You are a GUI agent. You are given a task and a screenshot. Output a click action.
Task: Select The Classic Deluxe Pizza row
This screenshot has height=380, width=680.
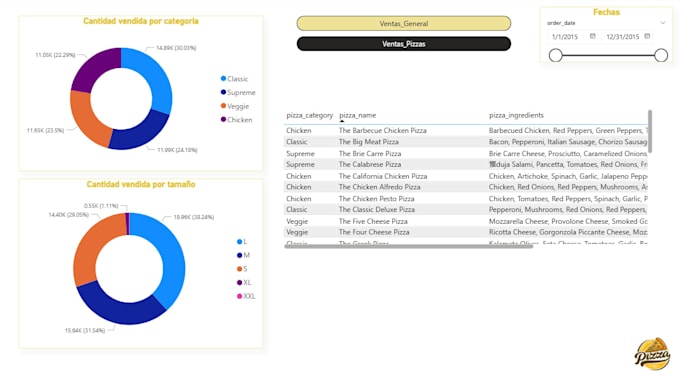pyautogui.click(x=466, y=210)
